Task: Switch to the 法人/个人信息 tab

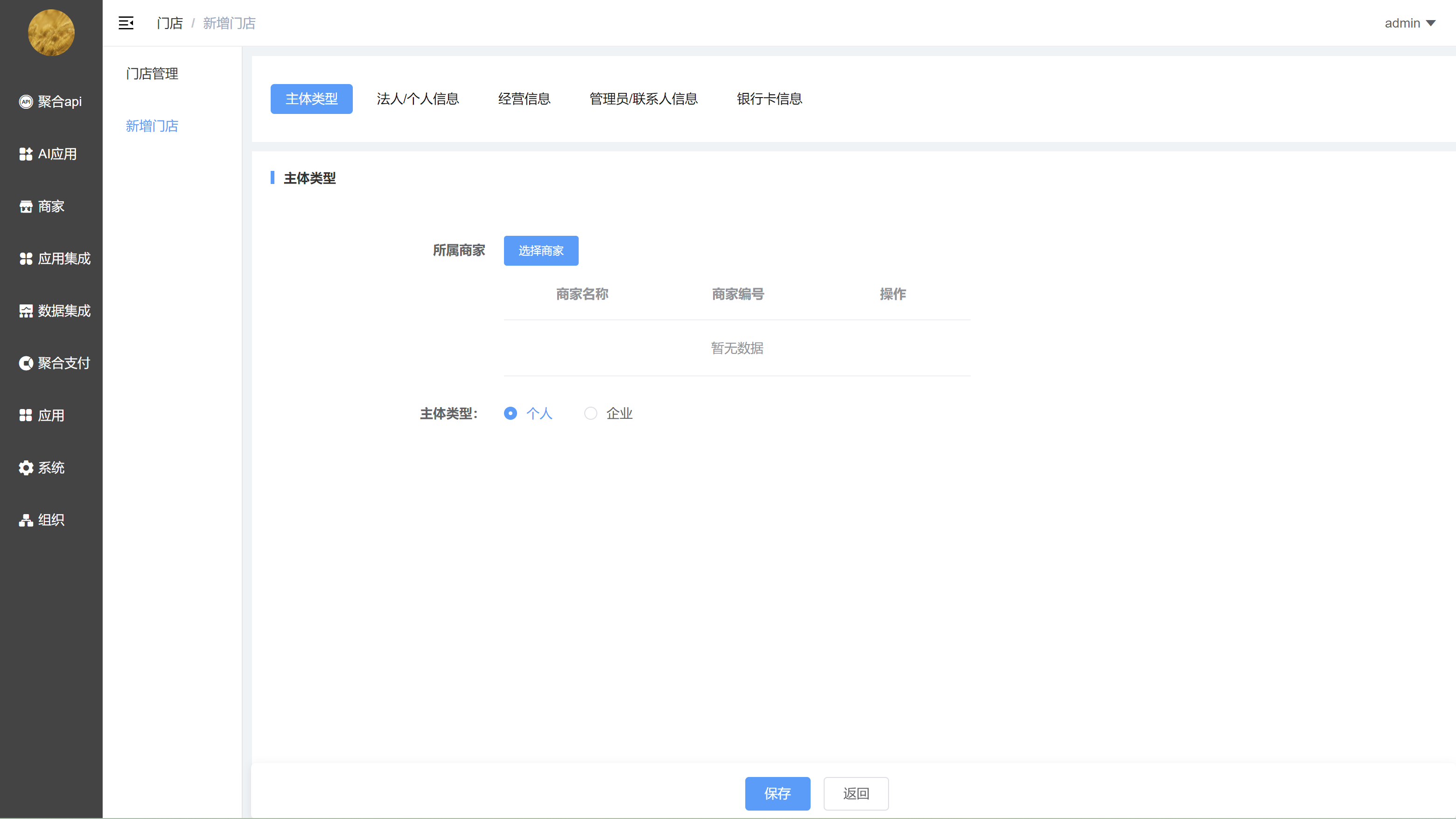Action: coord(418,99)
